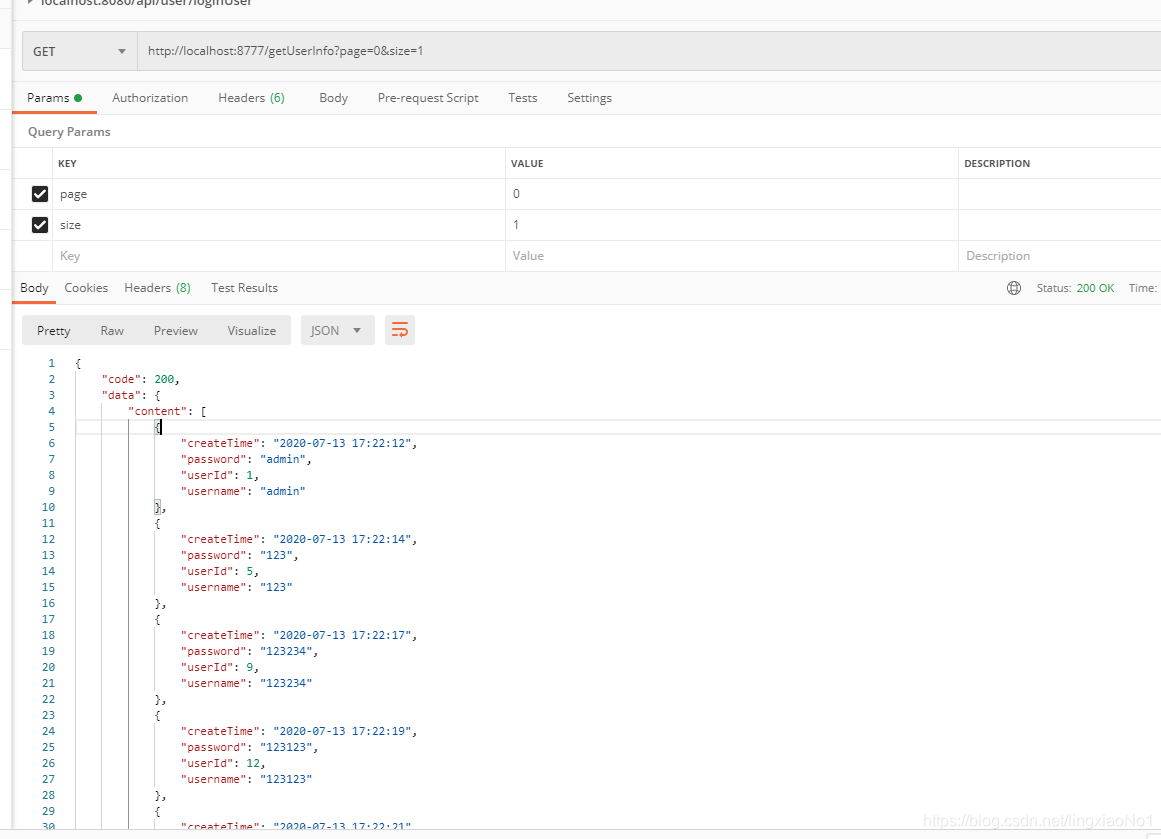Open the Tests tab
The image size is (1161, 839).
click(x=523, y=98)
